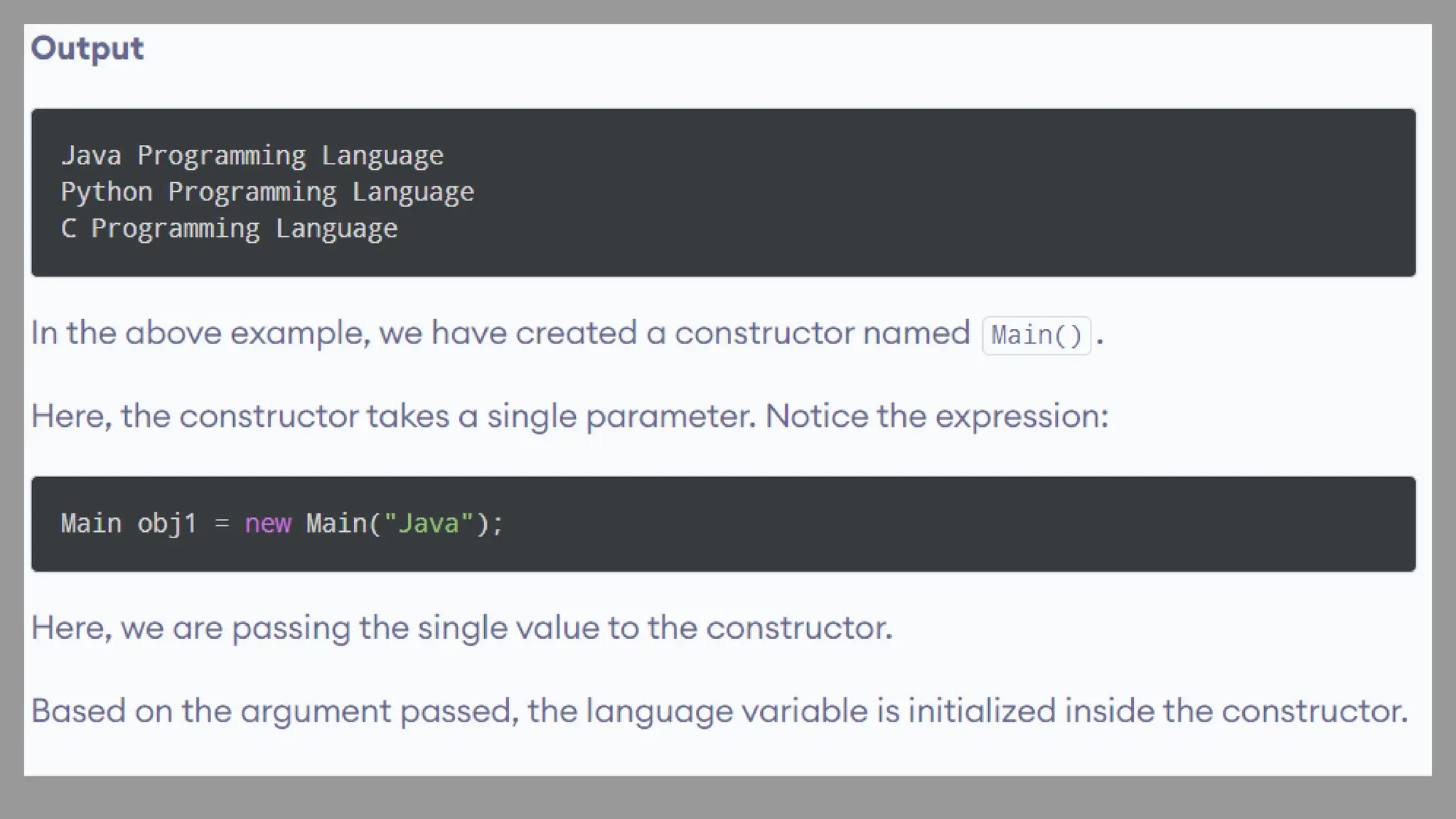Viewport: 1456px width, 819px height.
Task: Click 'Here, we are passing' sentence
Action: click(191, 628)
